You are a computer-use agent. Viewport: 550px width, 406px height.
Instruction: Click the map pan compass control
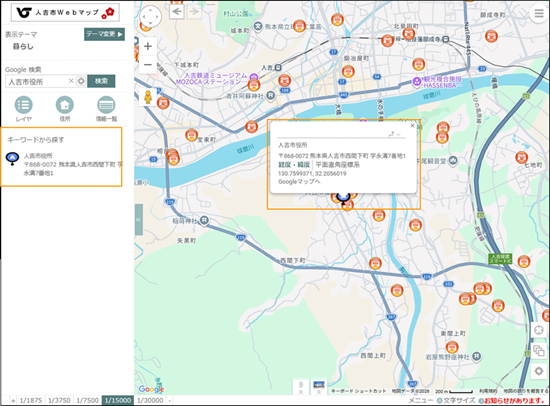click(150, 16)
